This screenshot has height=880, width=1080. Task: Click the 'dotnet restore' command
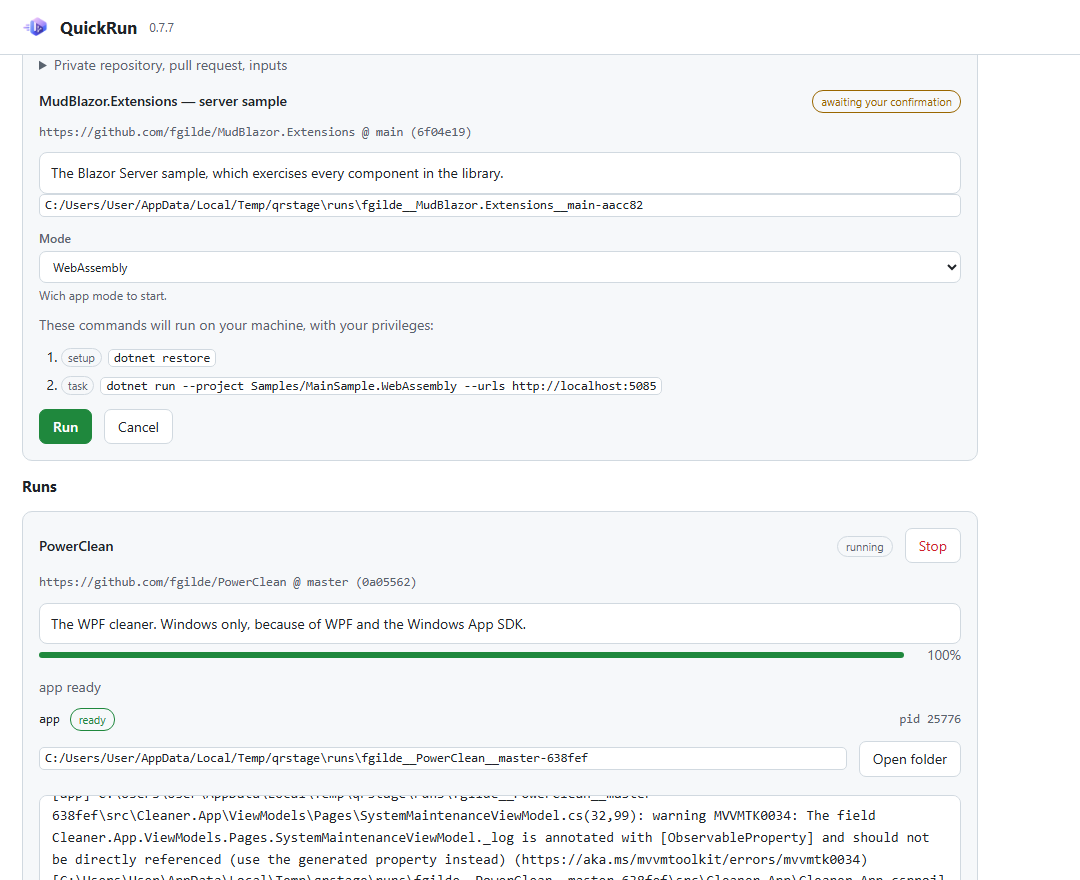(x=162, y=358)
